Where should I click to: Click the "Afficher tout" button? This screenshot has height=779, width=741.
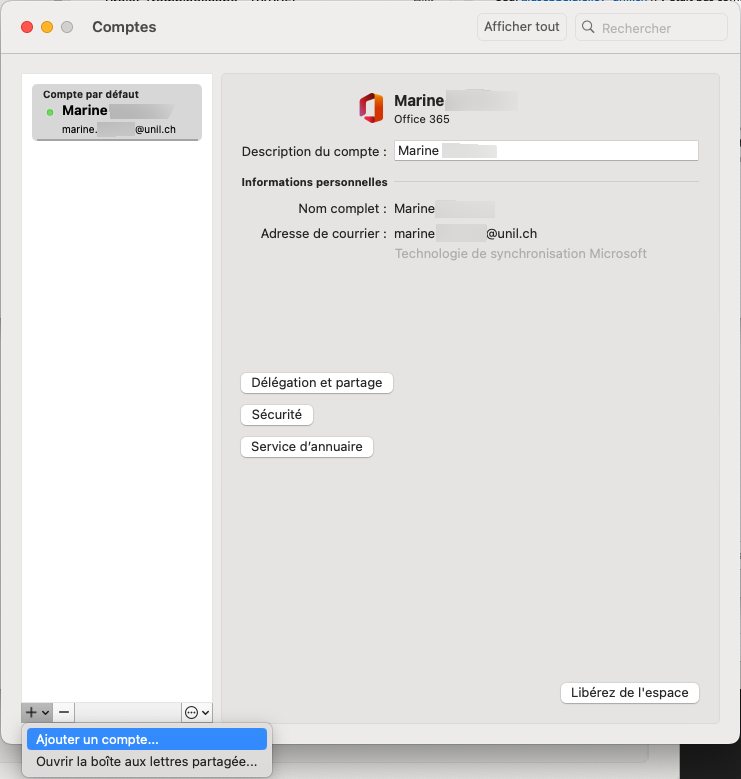click(521, 27)
